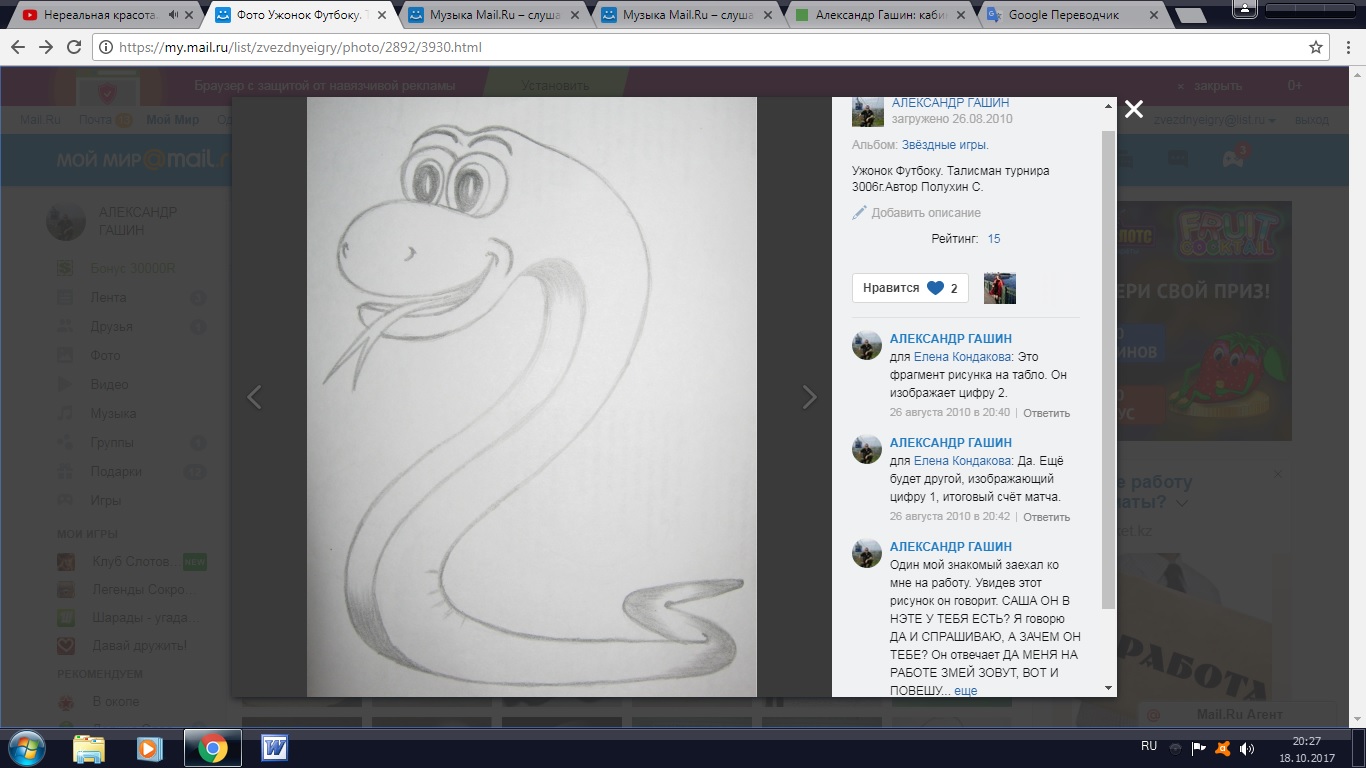Click the first Елена Кондакова name link

[962, 357]
